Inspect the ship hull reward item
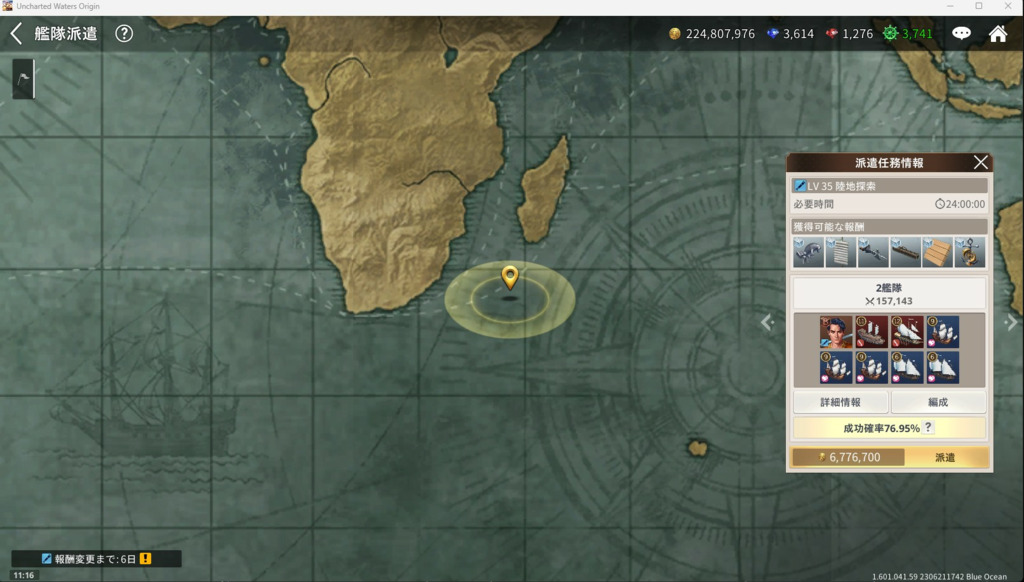This screenshot has width=1024, height=582. 905,252
